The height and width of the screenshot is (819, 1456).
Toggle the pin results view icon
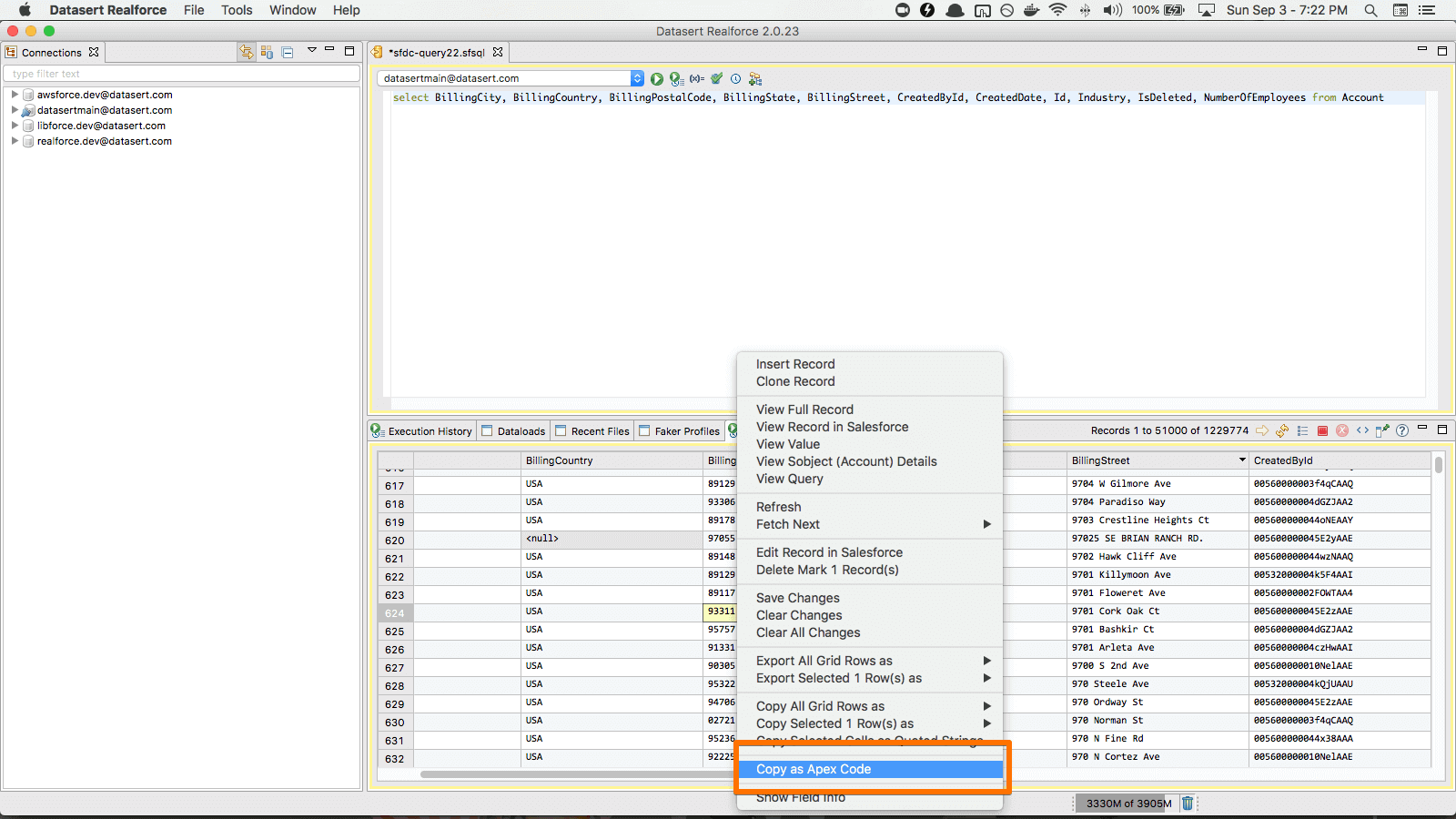(x=1382, y=431)
